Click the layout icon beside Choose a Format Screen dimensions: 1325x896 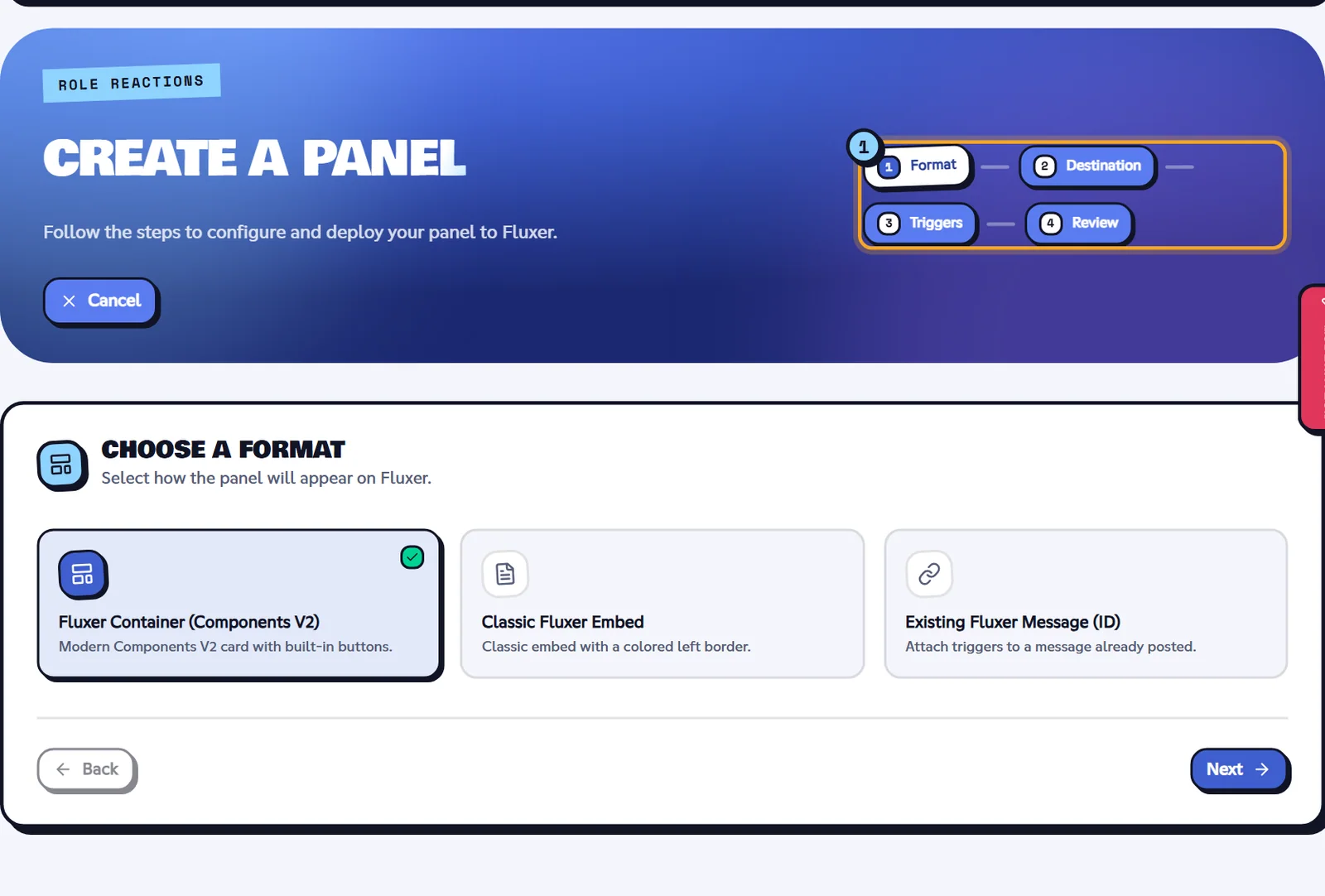pos(61,465)
